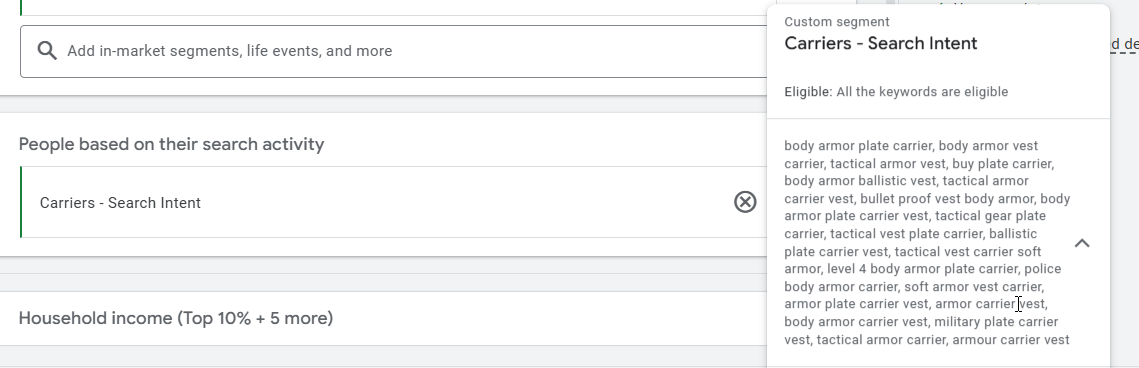
Task: Click keyword 'armour carrier vest'
Action: pyautogui.click(x=1010, y=340)
